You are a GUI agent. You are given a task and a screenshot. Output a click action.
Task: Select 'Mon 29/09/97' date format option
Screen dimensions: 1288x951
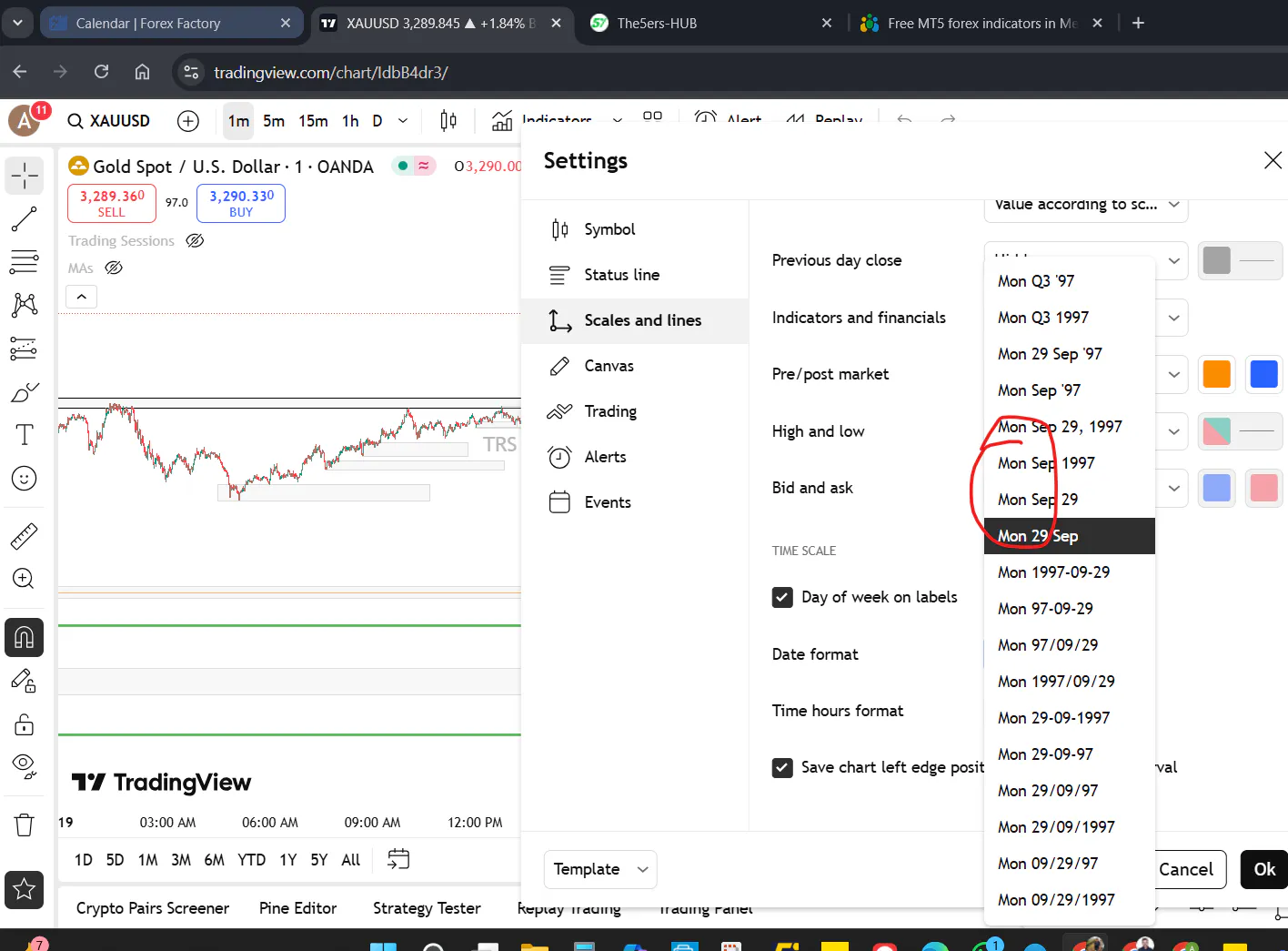pos(1070,791)
